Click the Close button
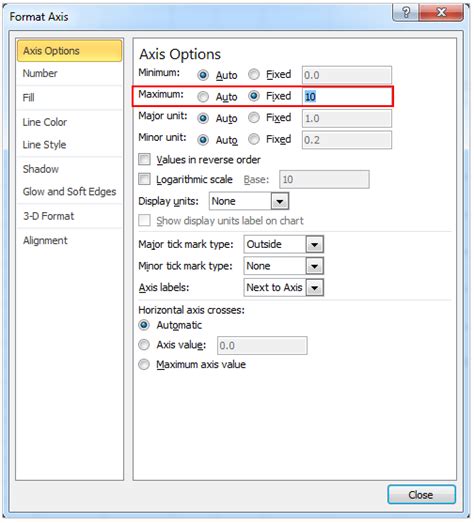Screen dimensions: 474x523 [421, 495]
